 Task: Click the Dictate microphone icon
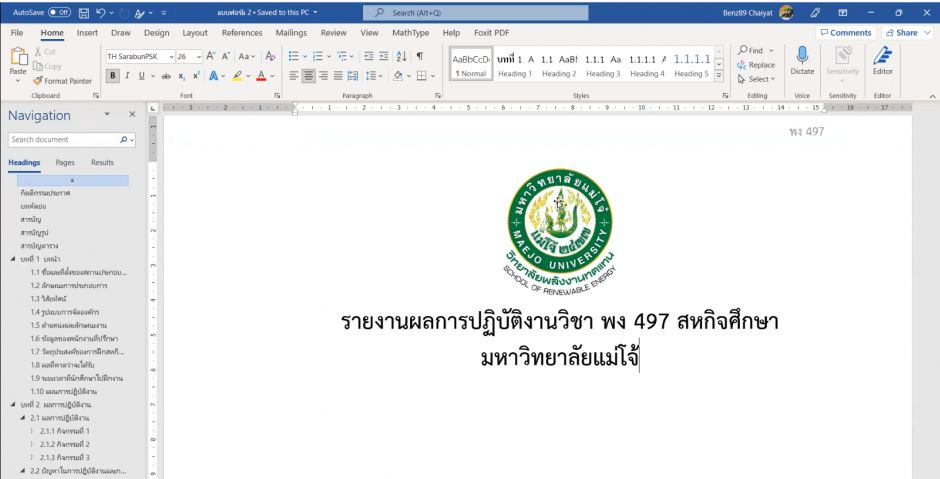(802, 56)
